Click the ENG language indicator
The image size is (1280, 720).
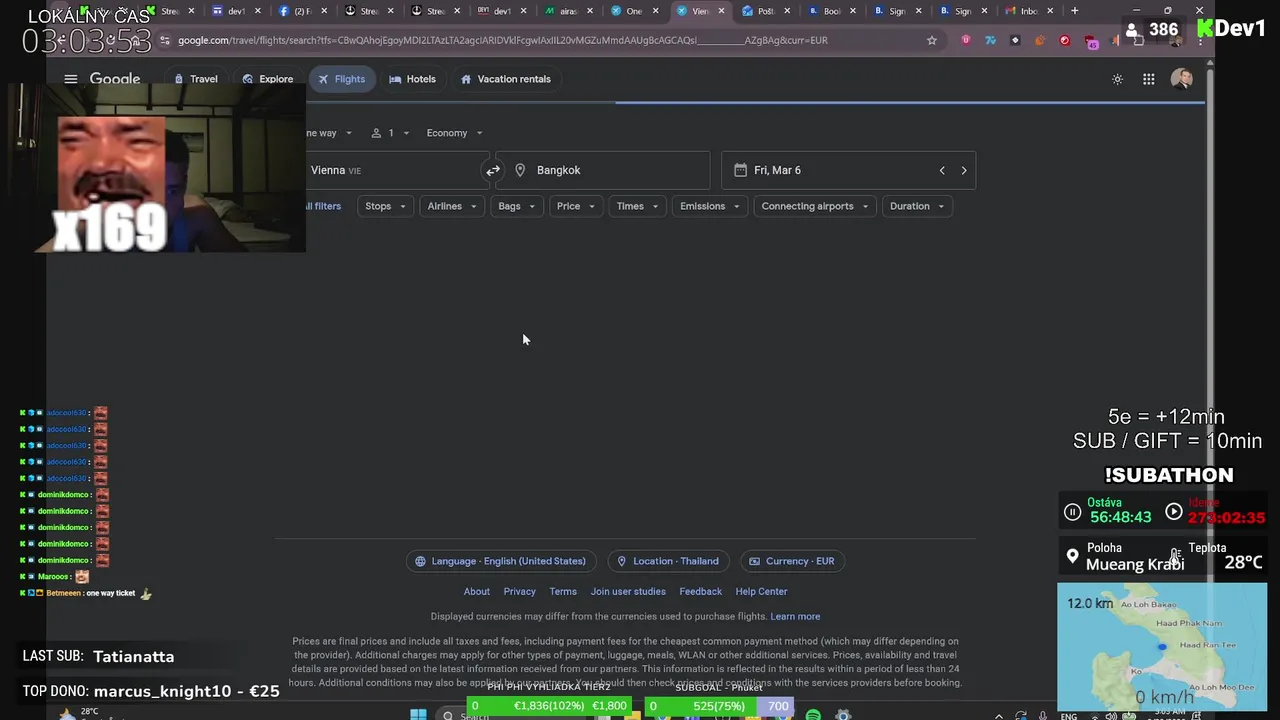click(x=1068, y=716)
